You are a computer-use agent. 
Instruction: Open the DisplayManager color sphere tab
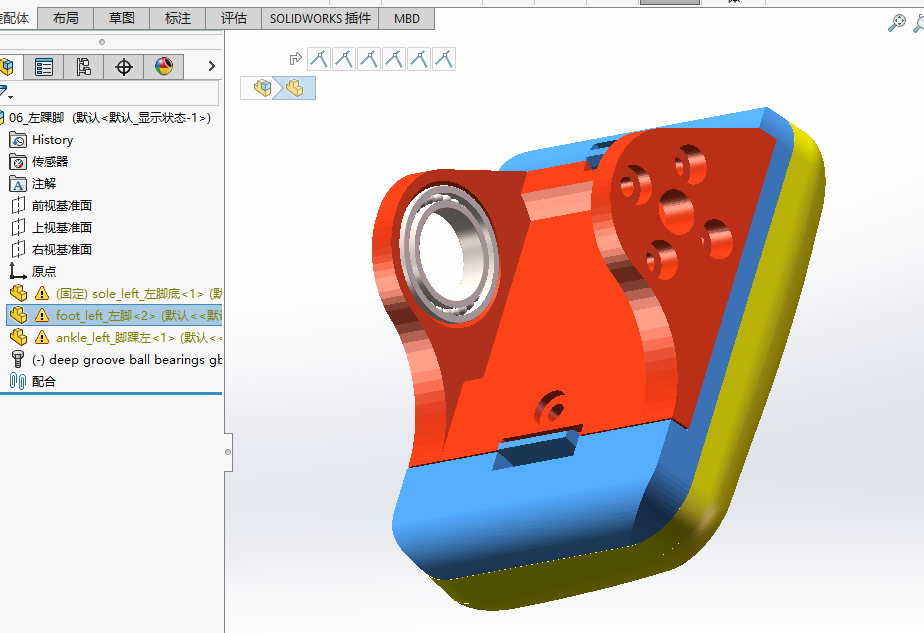163,67
